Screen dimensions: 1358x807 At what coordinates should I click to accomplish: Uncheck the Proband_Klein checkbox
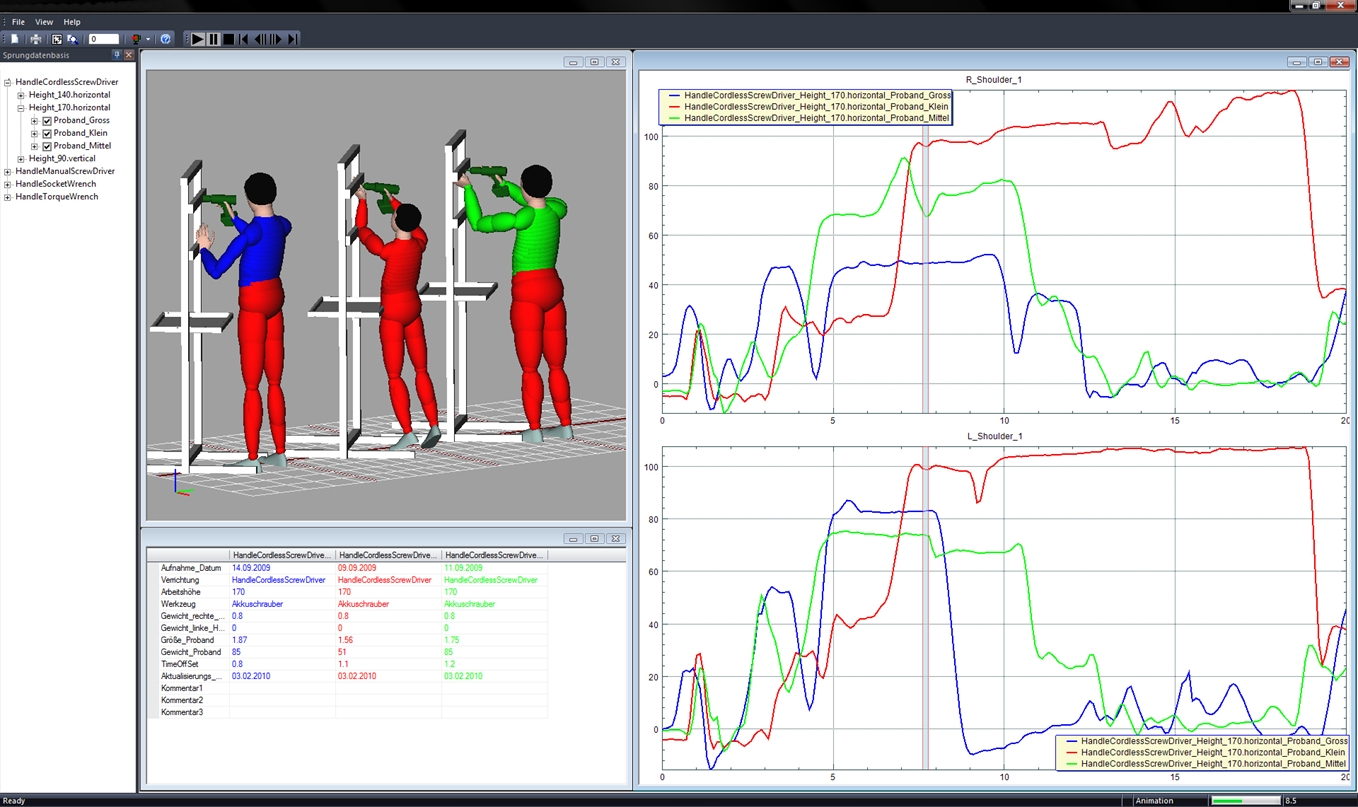click(47, 133)
